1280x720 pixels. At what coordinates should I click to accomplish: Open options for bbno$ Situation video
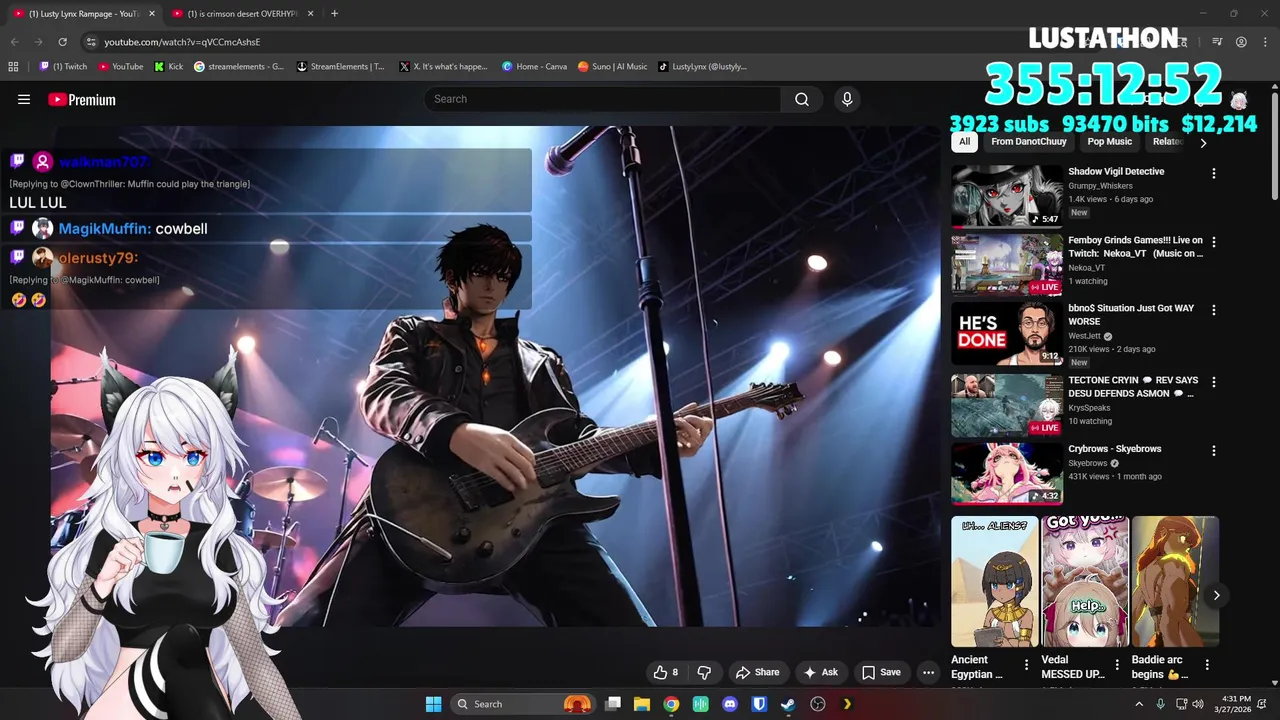(1214, 310)
